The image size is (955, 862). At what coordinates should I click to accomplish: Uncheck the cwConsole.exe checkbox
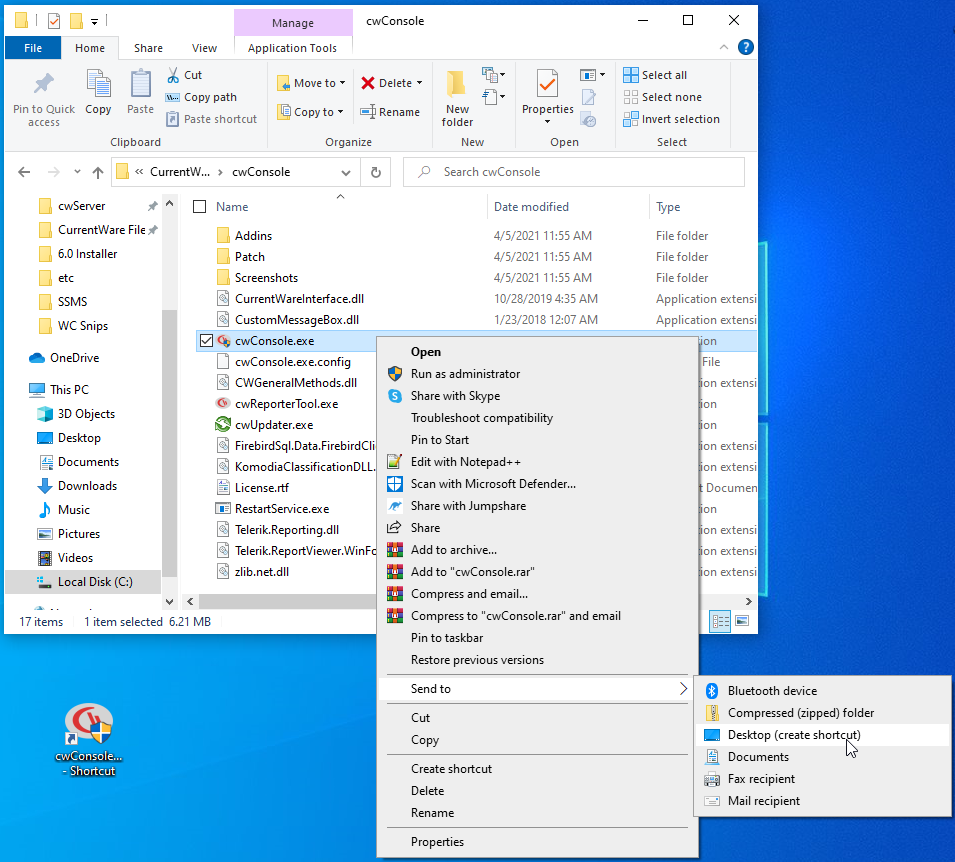pyautogui.click(x=206, y=341)
